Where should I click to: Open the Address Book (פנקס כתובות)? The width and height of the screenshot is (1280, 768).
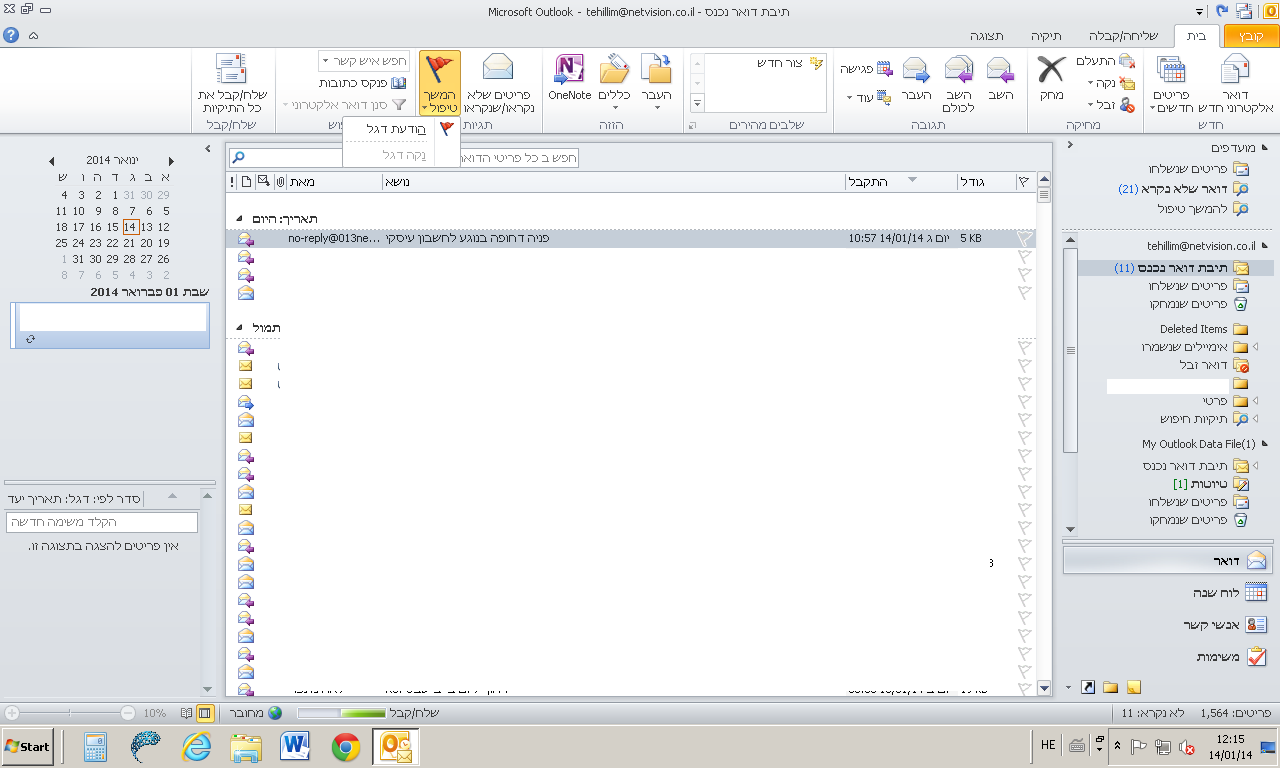pos(363,83)
